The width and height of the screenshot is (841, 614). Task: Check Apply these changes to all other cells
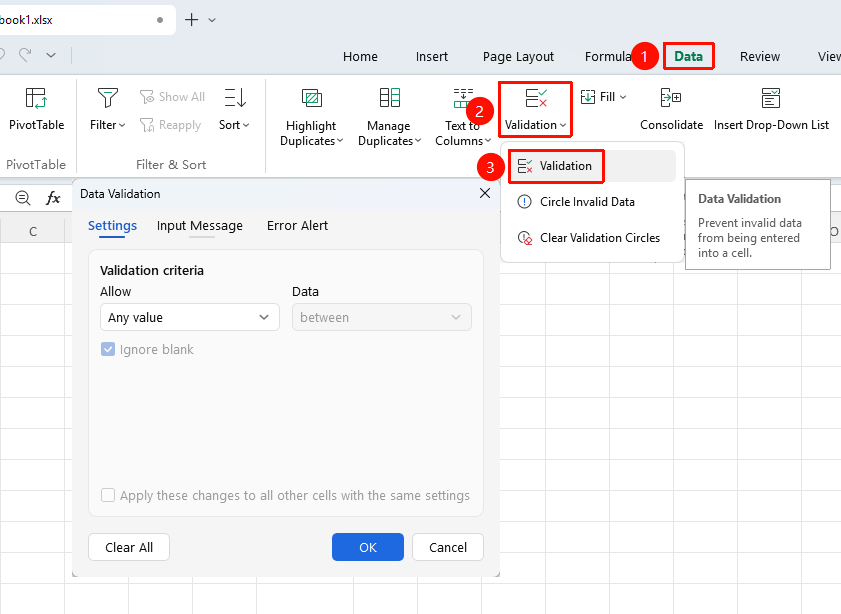(x=108, y=495)
